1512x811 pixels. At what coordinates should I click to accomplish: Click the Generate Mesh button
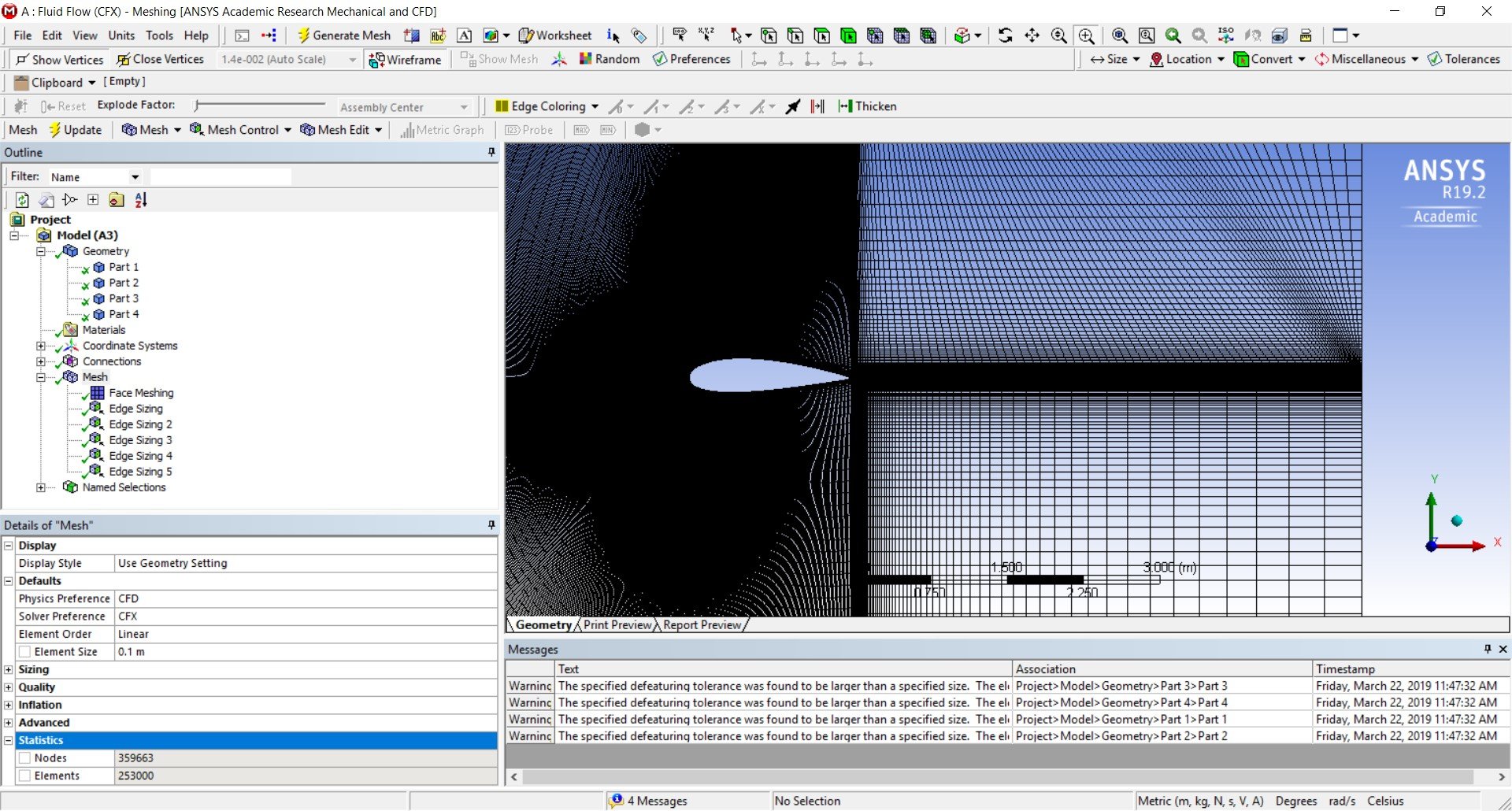343,35
